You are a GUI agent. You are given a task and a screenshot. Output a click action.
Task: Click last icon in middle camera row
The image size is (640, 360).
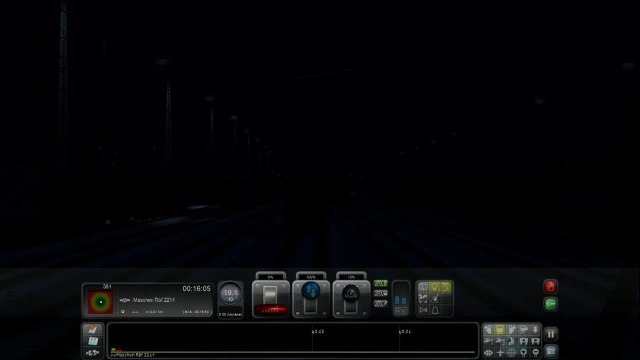535,341
